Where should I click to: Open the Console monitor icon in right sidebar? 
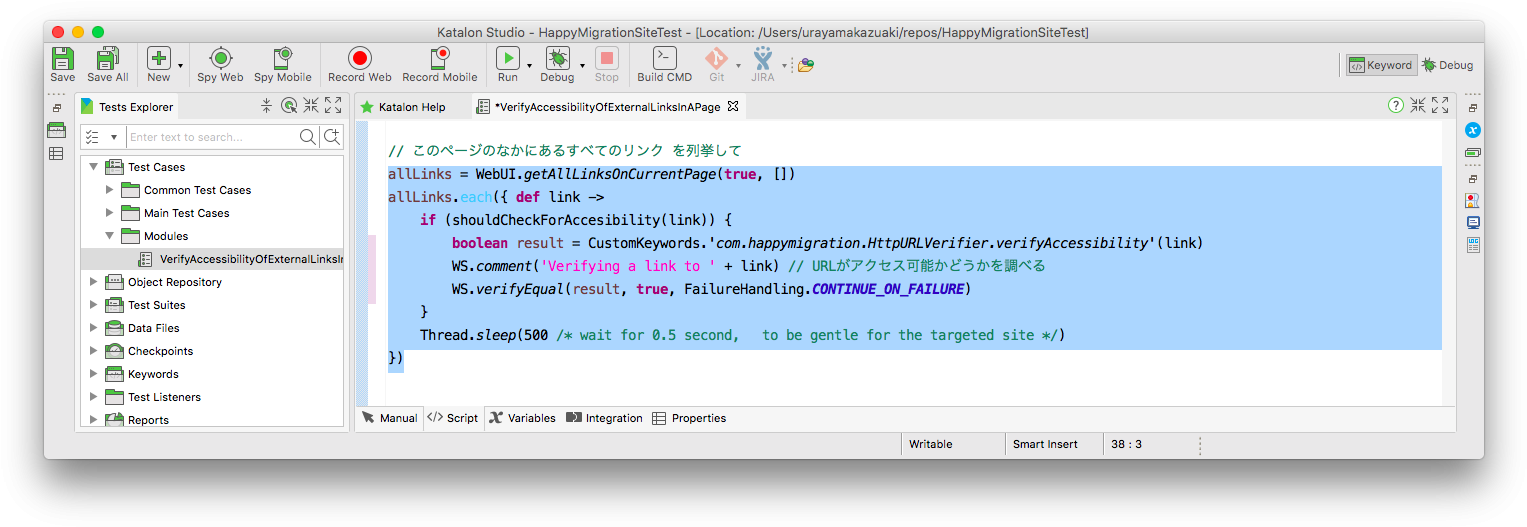(1472, 222)
